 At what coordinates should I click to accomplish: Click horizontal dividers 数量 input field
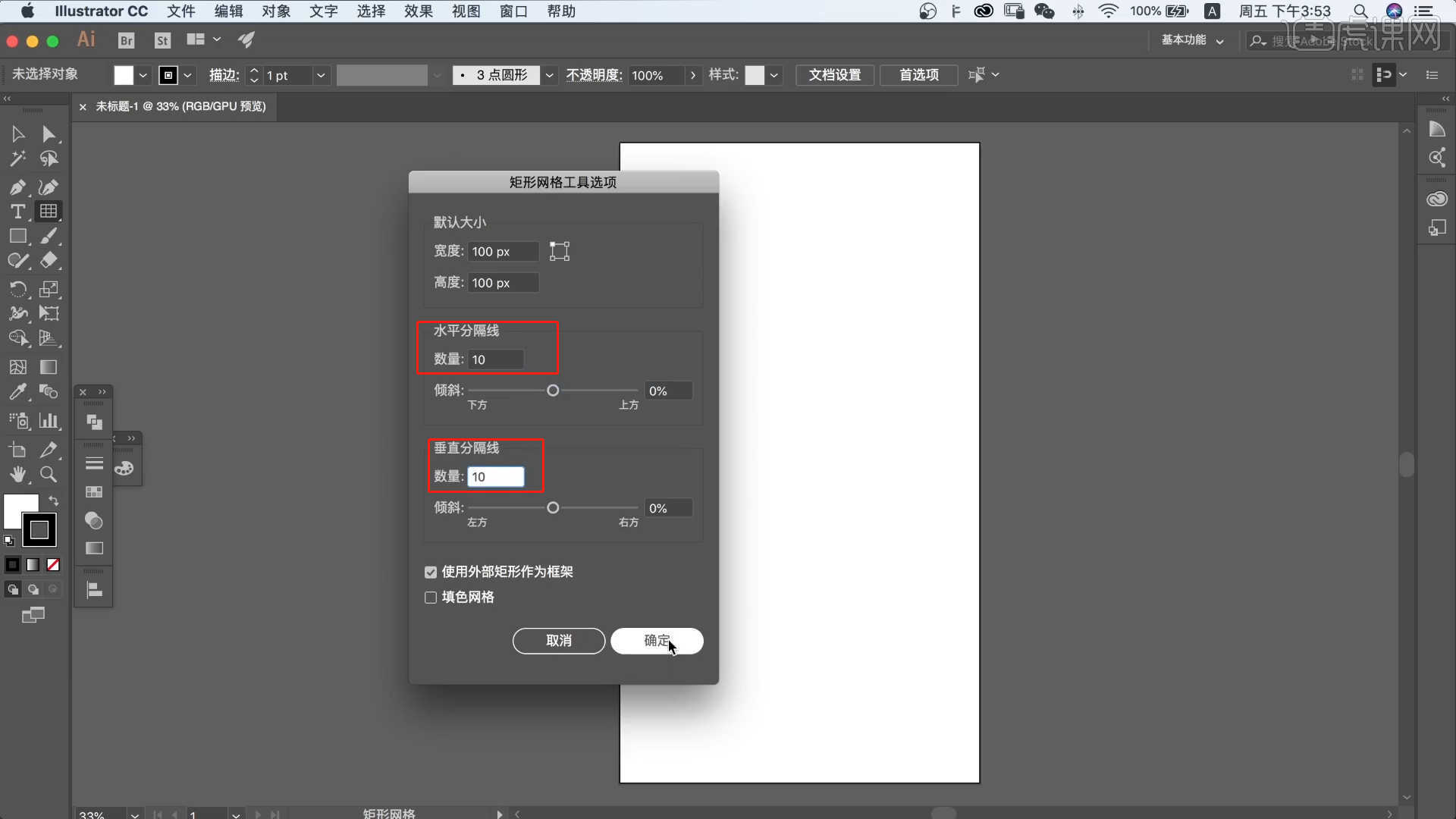pos(495,359)
